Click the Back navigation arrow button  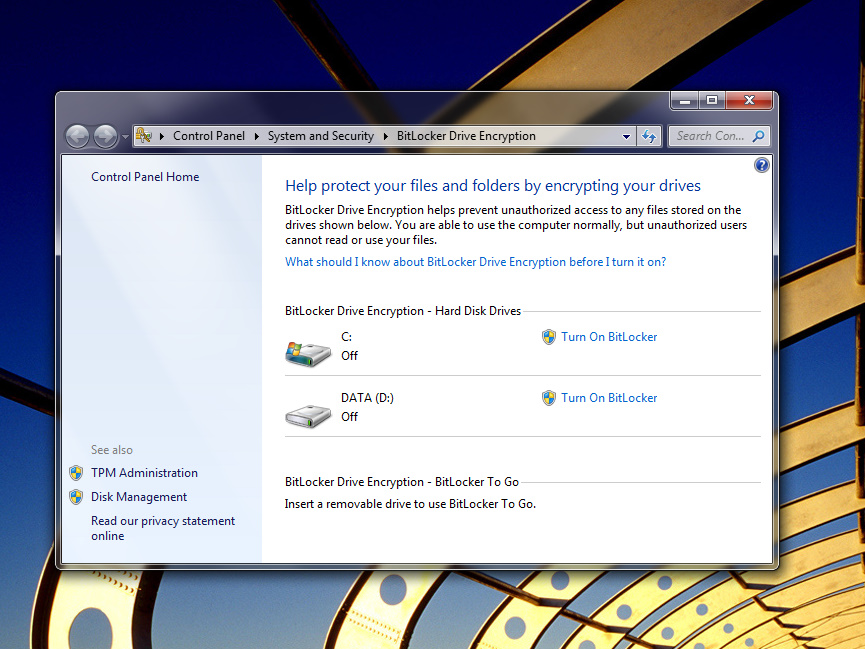click(x=77, y=136)
